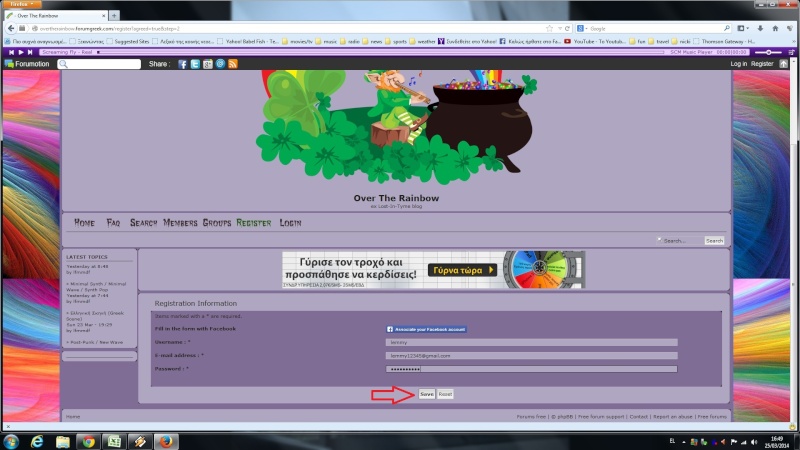Close the Over The Rainbow tab

[x=104, y=16]
